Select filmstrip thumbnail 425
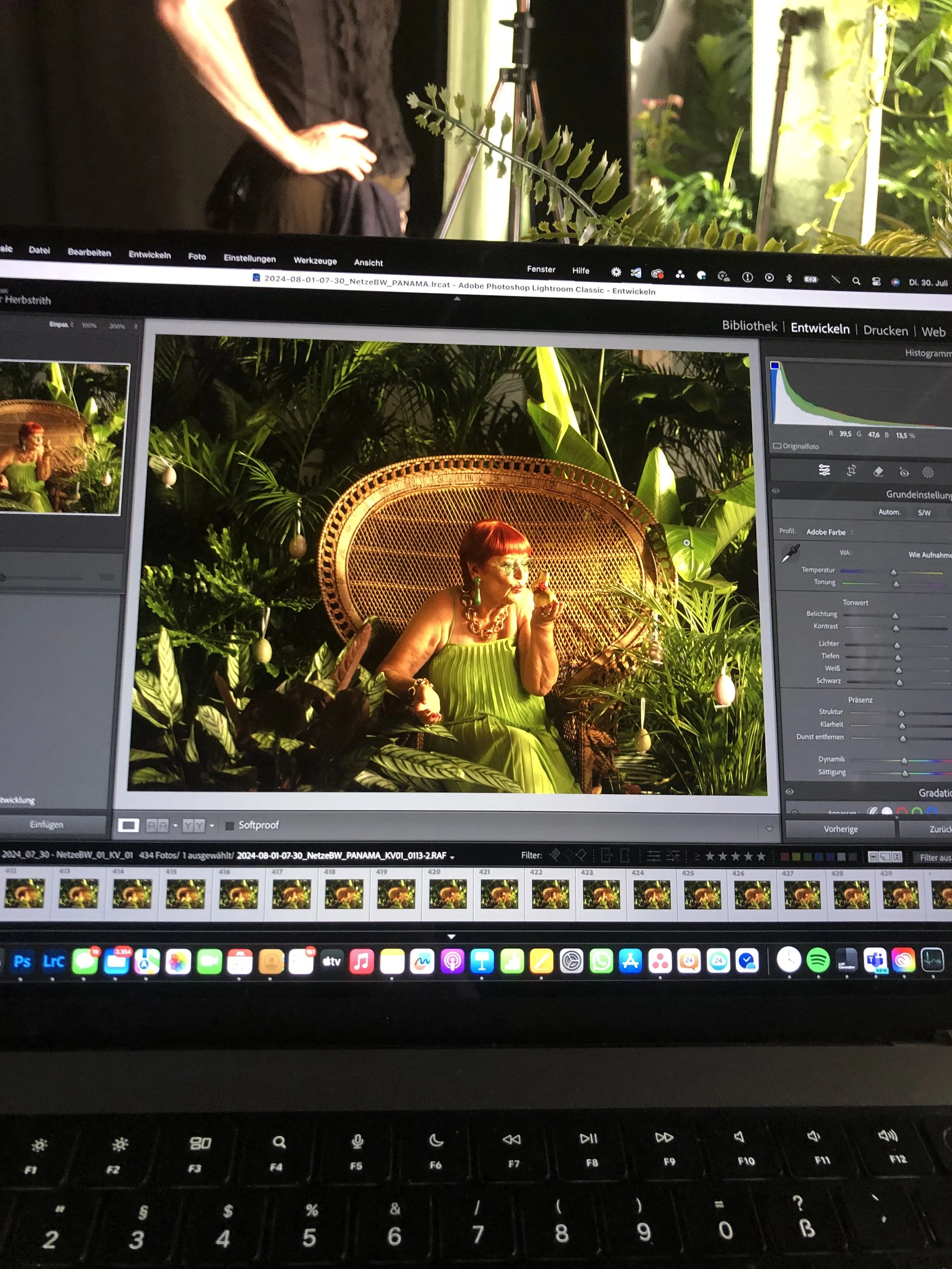This screenshot has width=952, height=1269. [702, 895]
